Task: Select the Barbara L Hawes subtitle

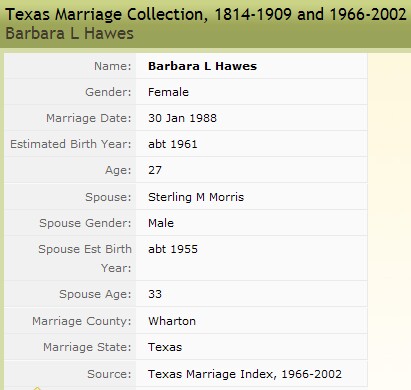Action: point(69,34)
